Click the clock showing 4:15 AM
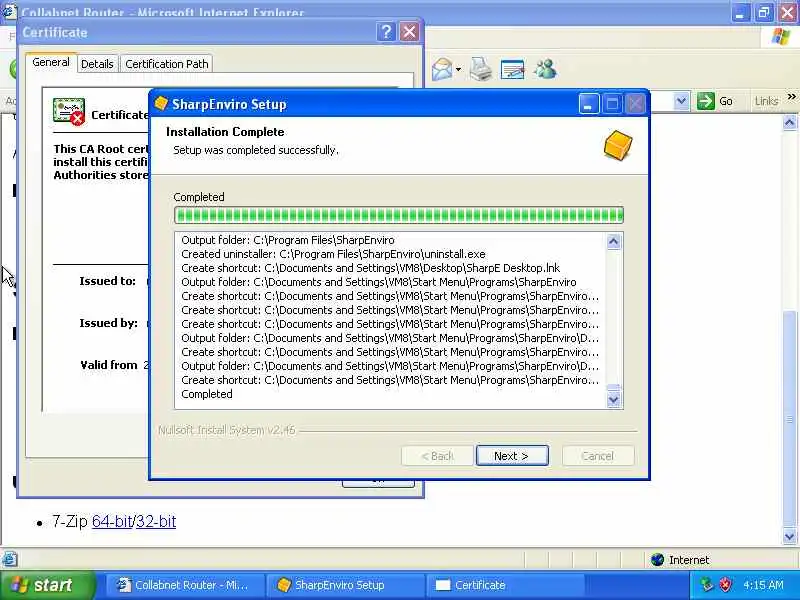Viewport: 800px width, 600px height. [763, 585]
